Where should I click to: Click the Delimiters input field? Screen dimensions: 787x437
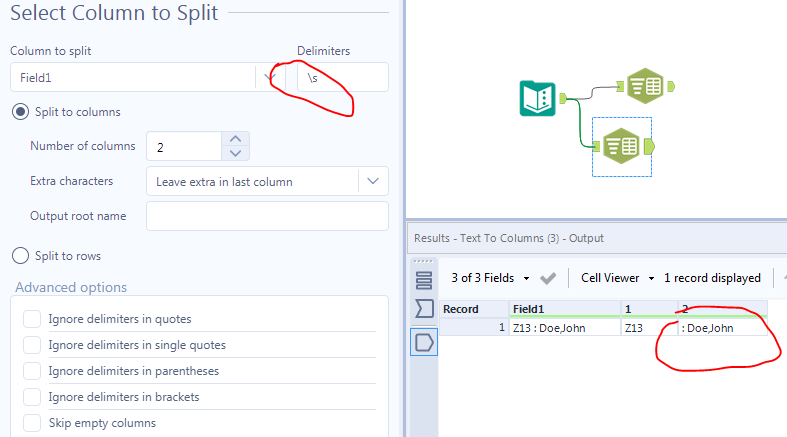point(343,77)
